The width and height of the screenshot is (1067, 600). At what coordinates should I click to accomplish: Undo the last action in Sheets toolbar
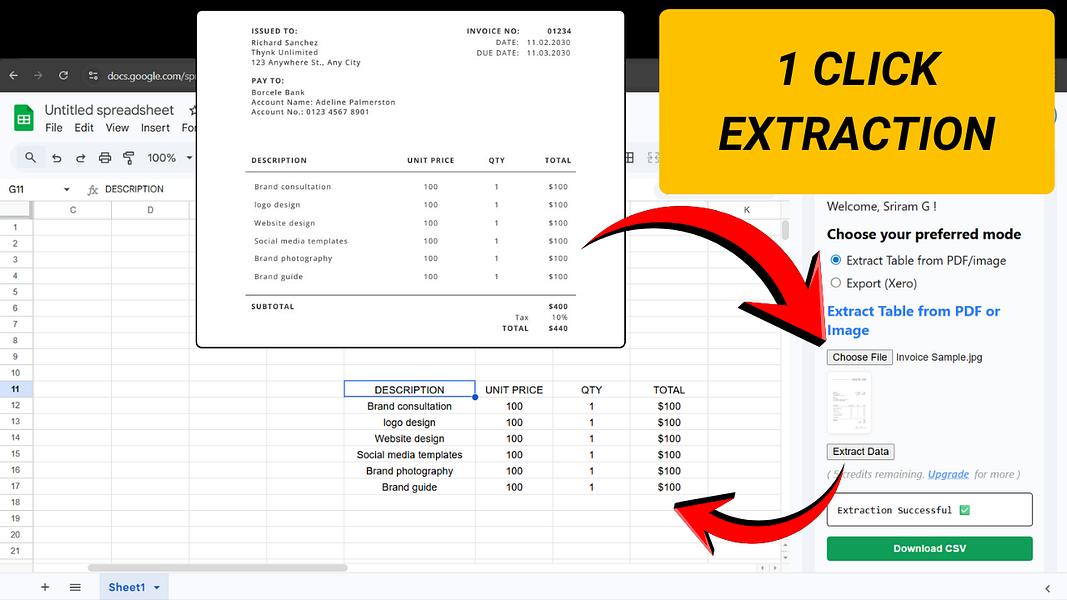click(56, 158)
